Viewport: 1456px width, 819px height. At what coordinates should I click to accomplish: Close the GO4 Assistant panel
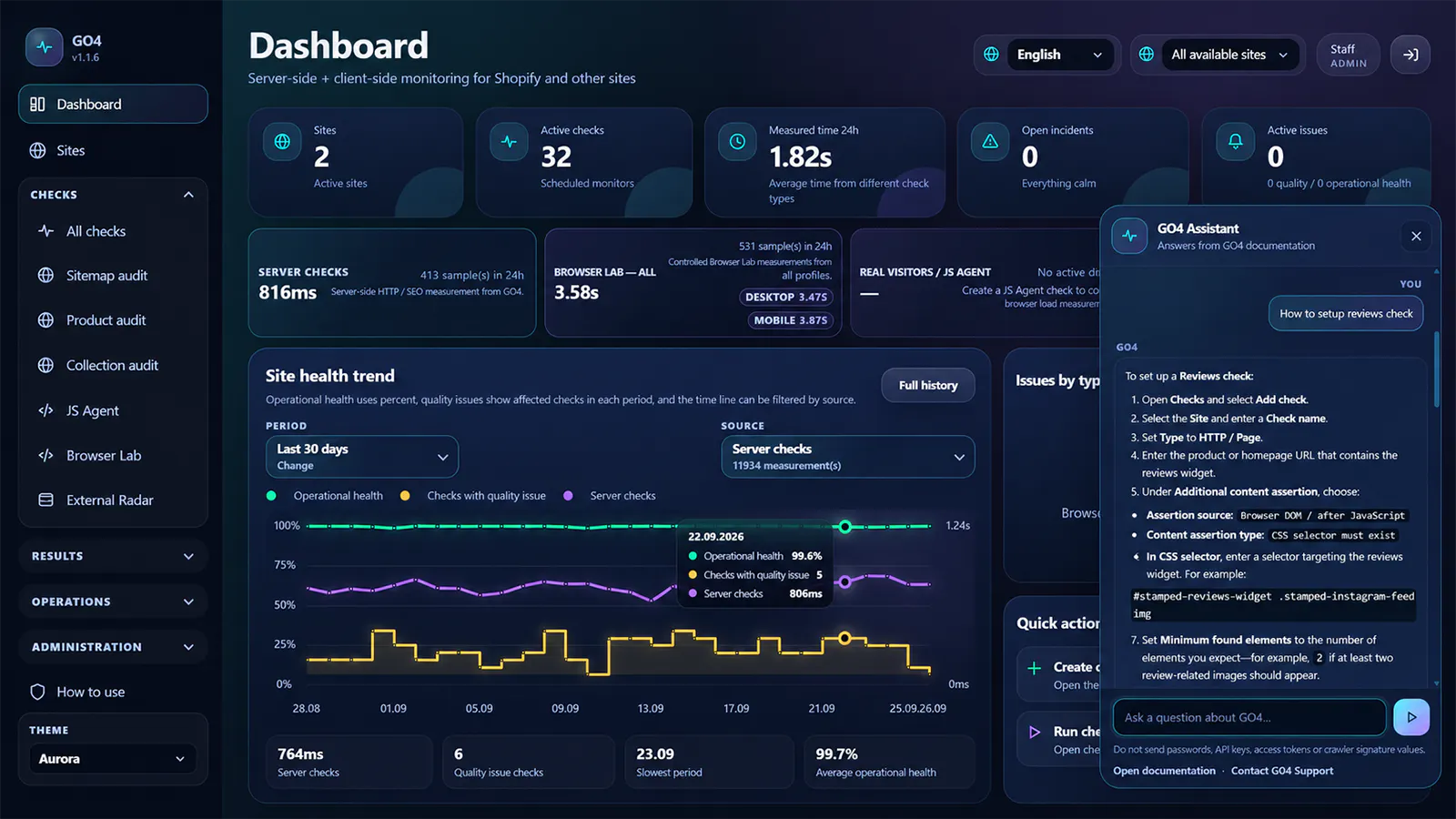pos(1416,237)
